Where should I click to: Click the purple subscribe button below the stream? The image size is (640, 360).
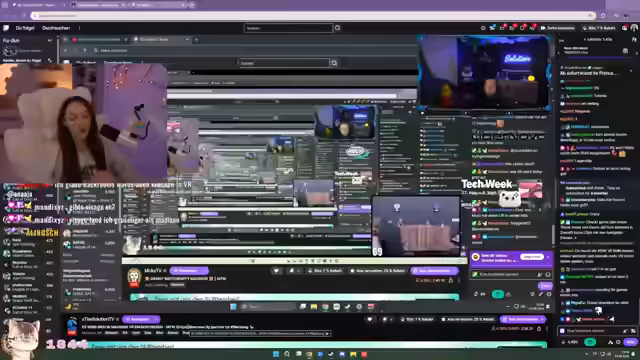pyautogui.click(x=522, y=319)
